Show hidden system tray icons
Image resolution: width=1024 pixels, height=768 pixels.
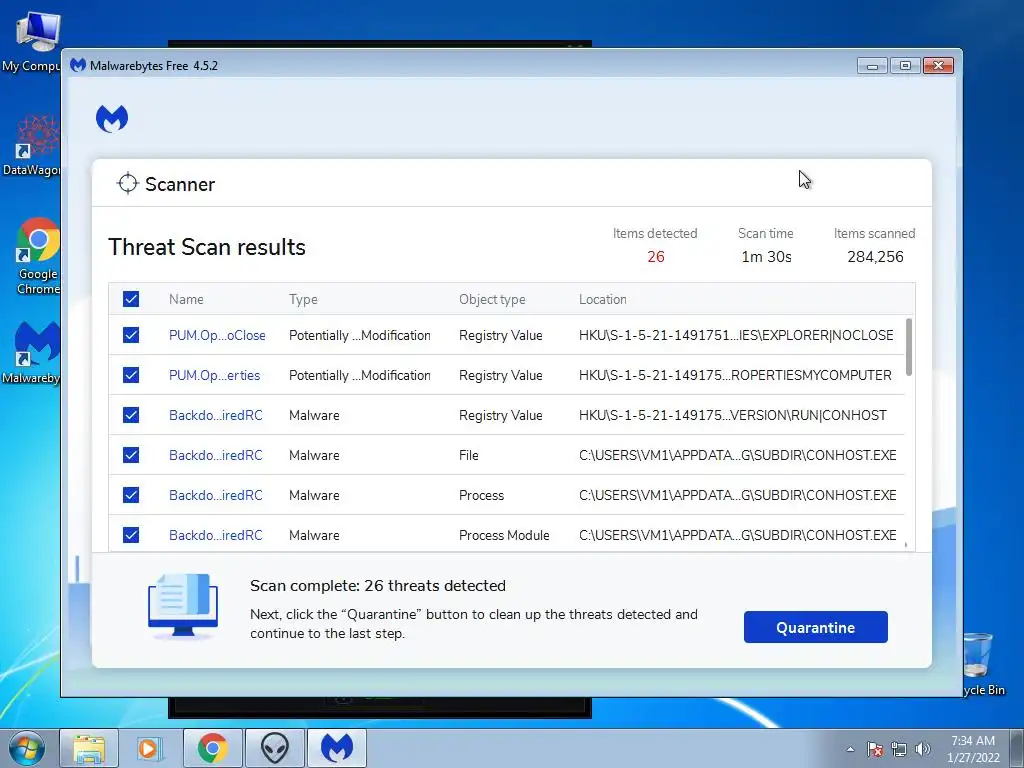pyautogui.click(x=850, y=749)
